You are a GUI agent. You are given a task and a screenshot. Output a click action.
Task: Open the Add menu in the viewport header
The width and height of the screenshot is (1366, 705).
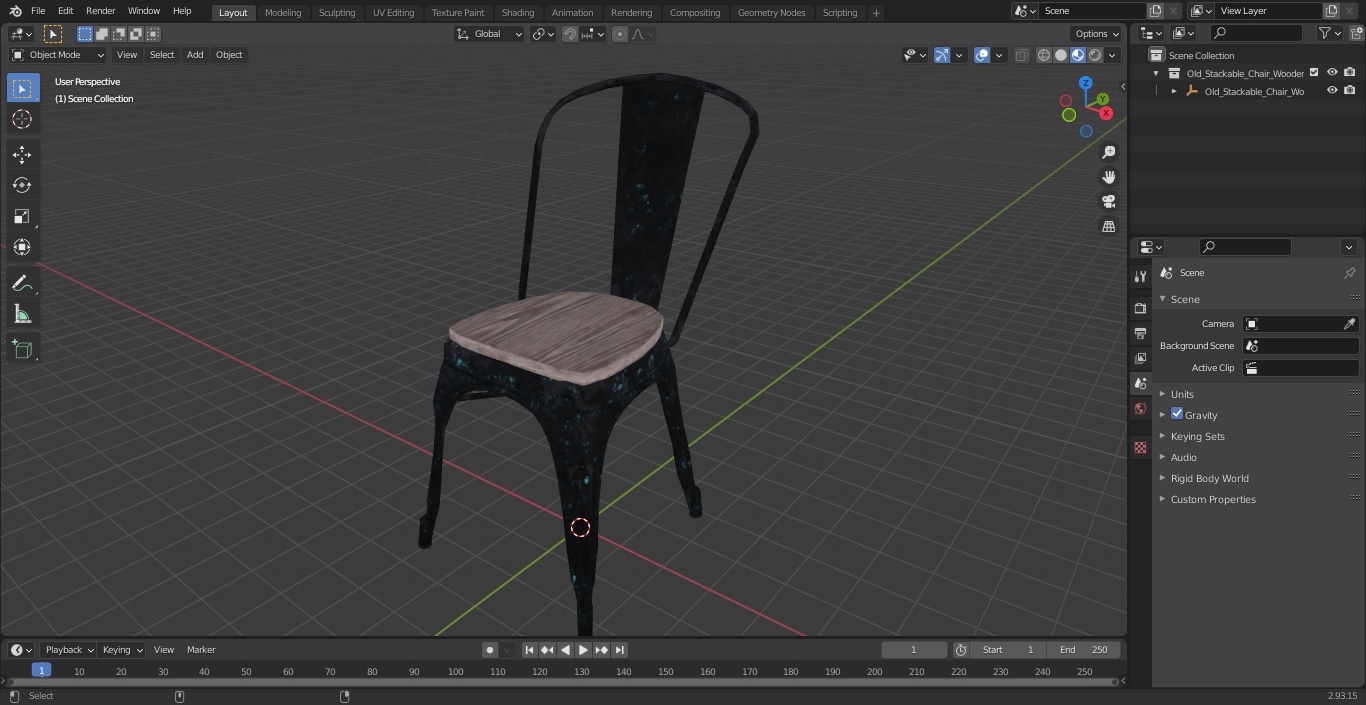(x=195, y=55)
